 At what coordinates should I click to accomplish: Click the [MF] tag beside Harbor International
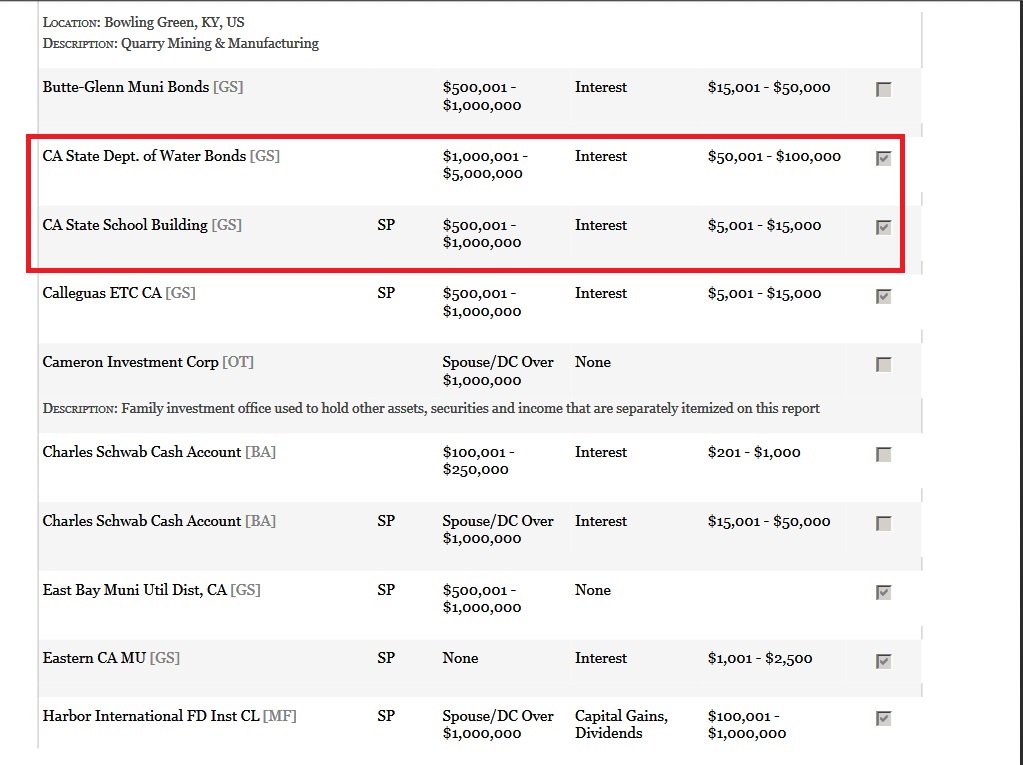coord(280,716)
